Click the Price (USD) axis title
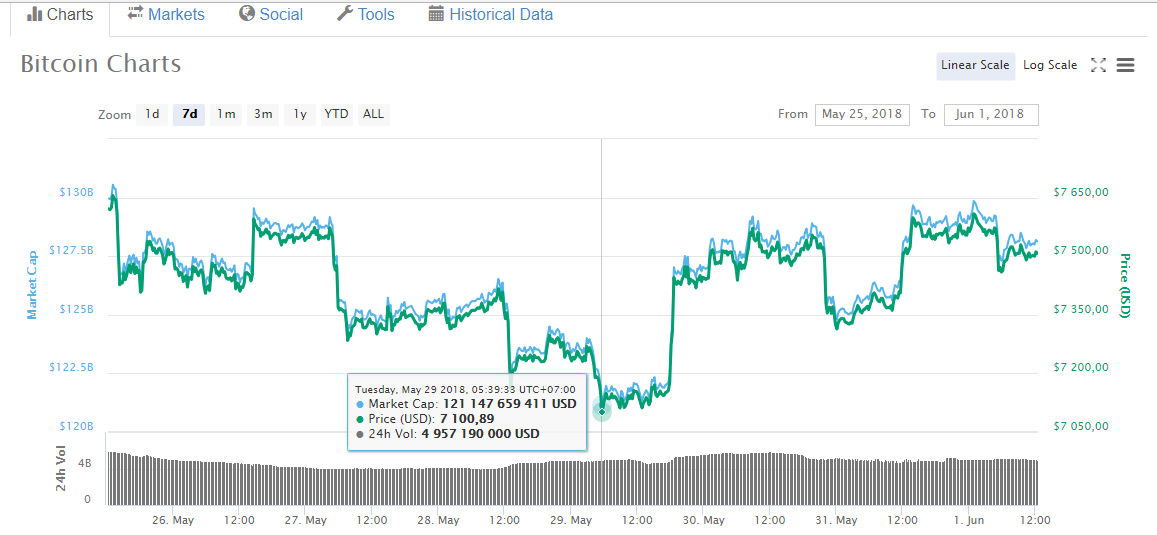Screen dimensions: 1157x535 tap(1125, 286)
